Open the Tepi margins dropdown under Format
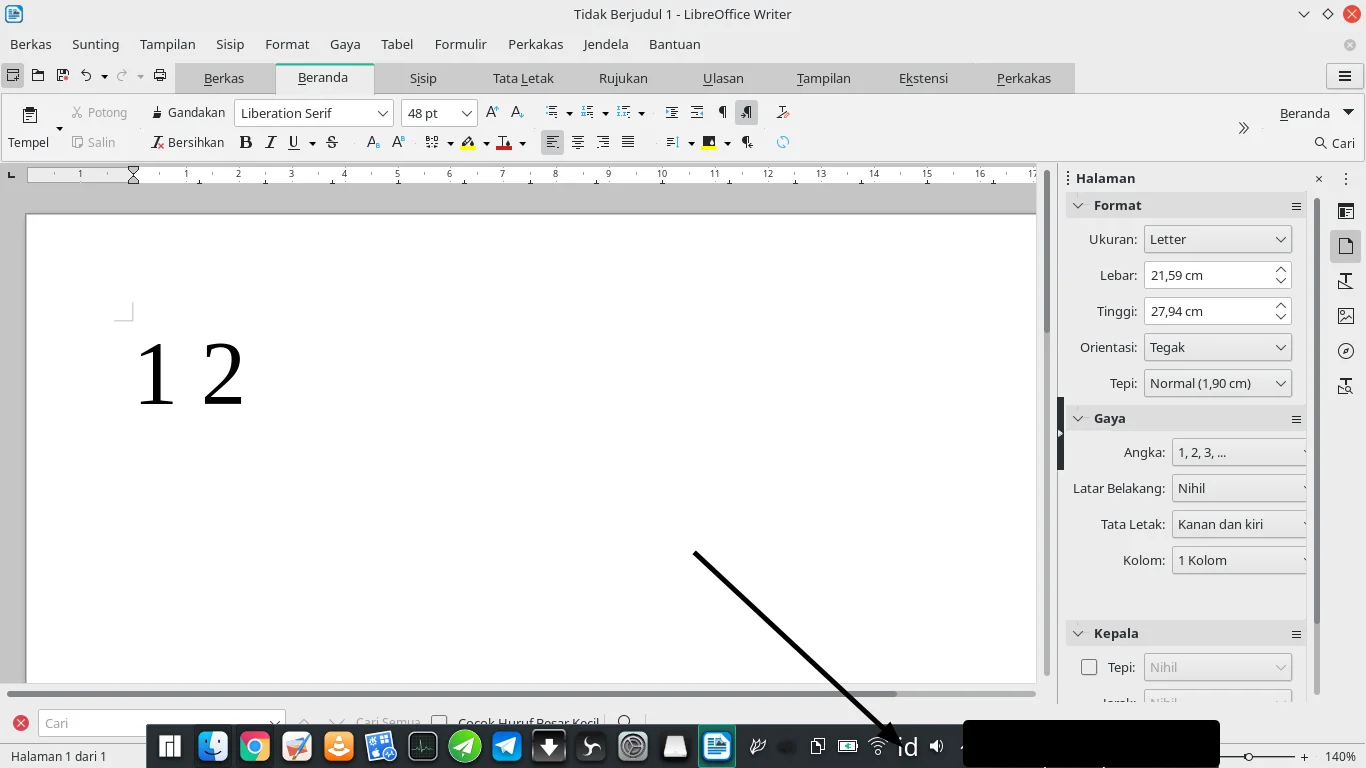Viewport: 1366px width, 768px height. pos(1217,383)
